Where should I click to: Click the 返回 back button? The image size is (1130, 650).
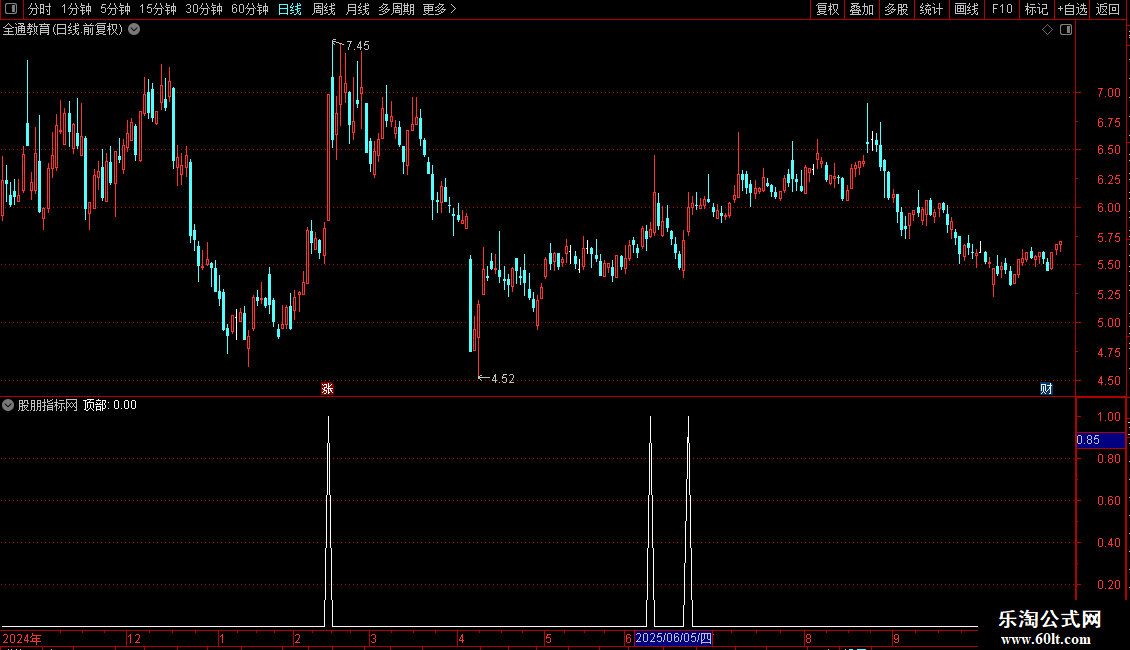(x=1108, y=9)
